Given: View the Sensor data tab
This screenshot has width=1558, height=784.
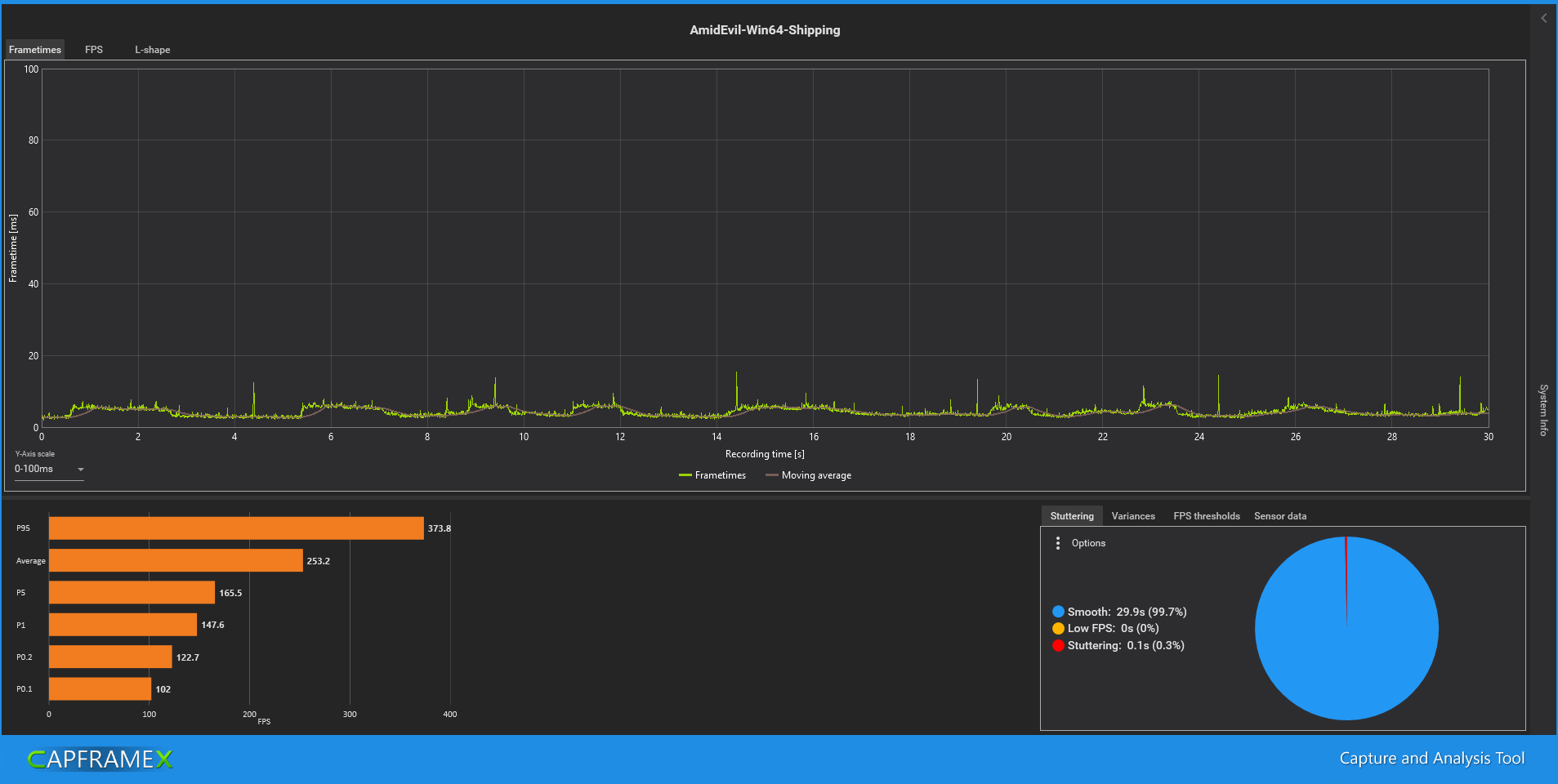Looking at the screenshot, I should click(1280, 516).
